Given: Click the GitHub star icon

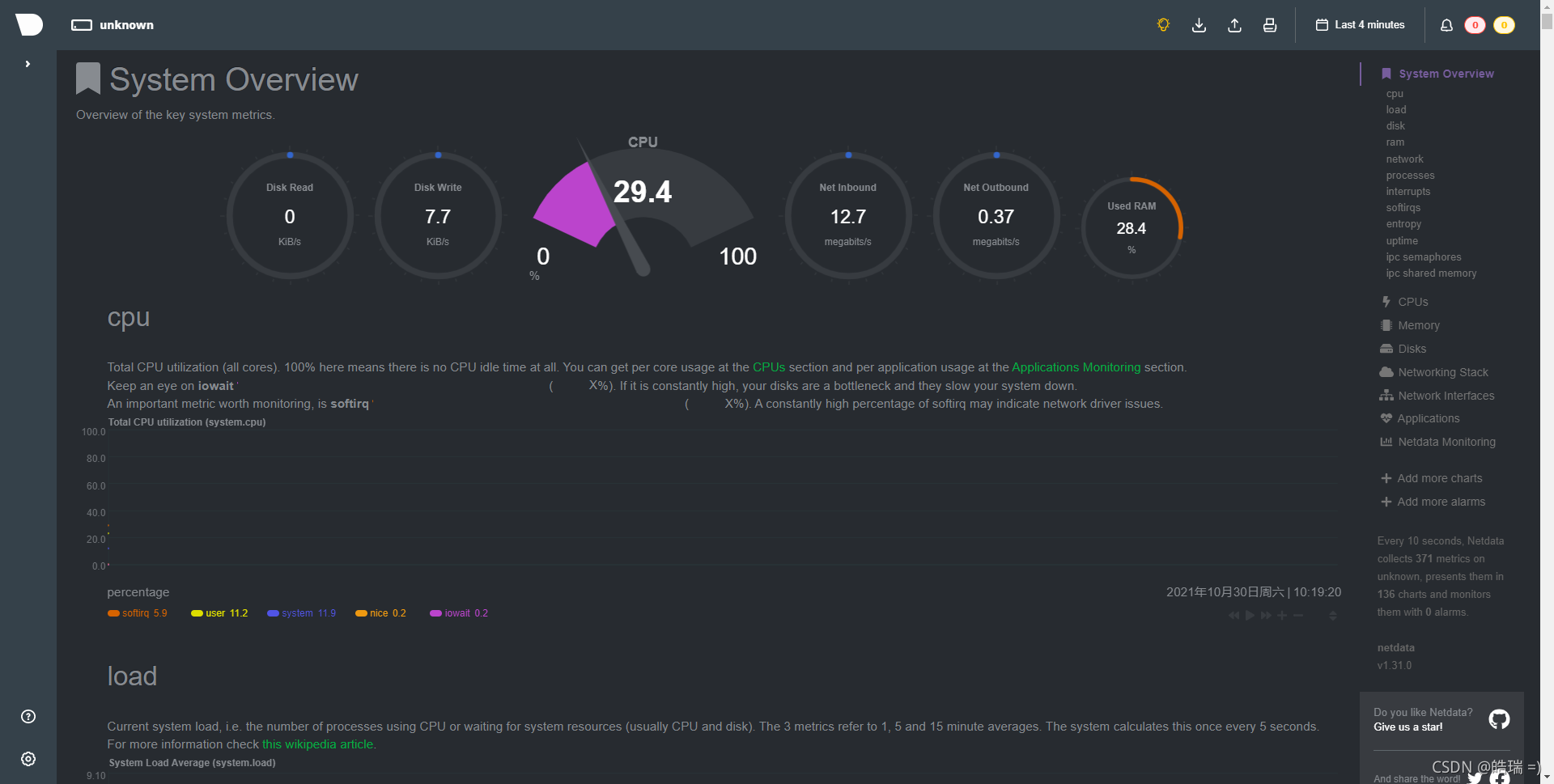Looking at the screenshot, I should point(1499,719).
